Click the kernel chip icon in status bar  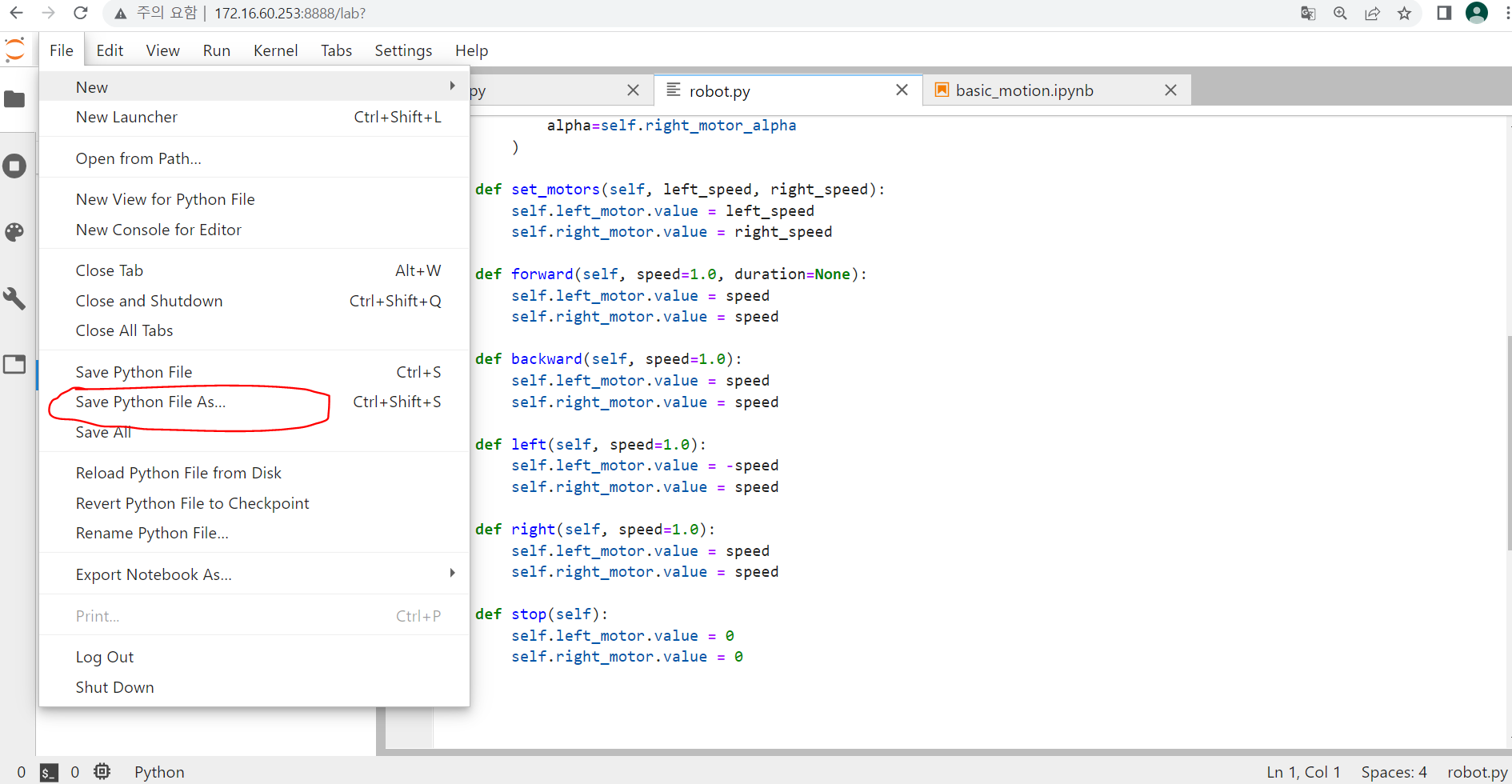102,771
